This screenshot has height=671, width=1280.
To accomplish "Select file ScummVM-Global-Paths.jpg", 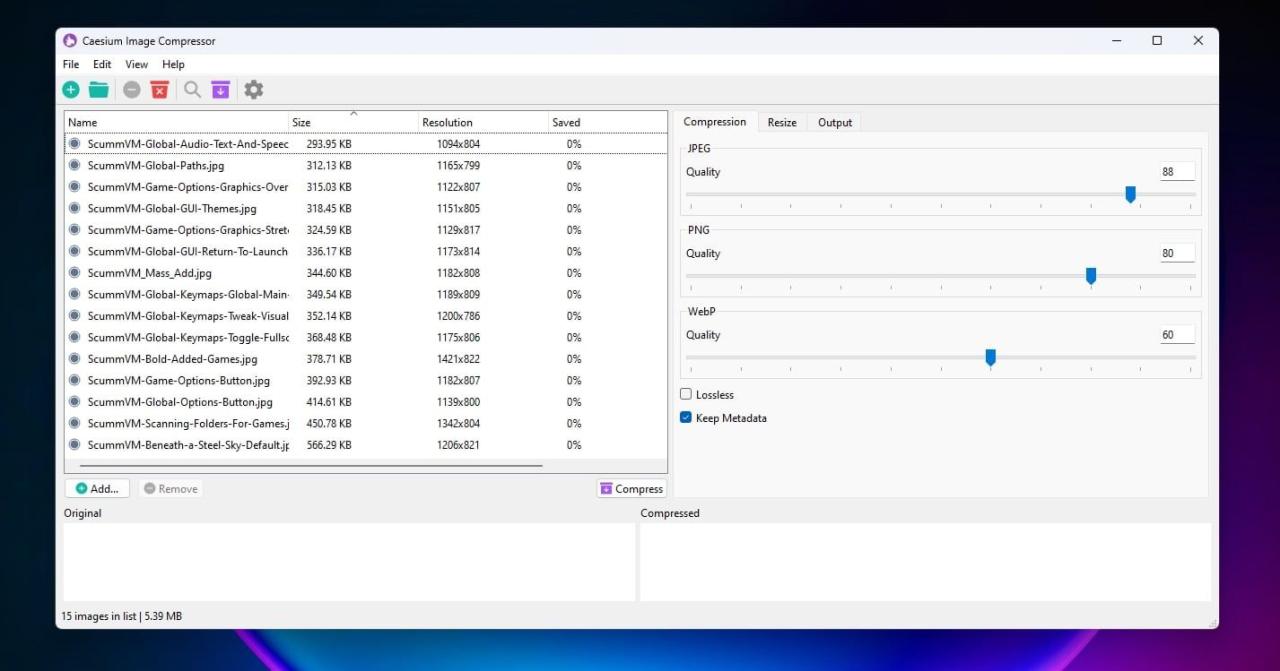I will 366,166.
